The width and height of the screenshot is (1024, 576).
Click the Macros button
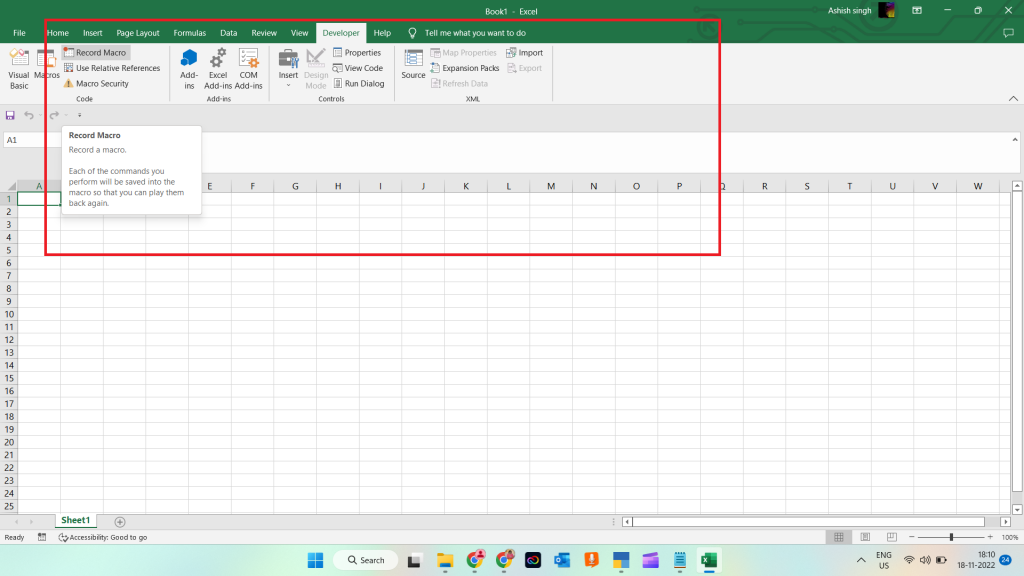pos(46,64)
